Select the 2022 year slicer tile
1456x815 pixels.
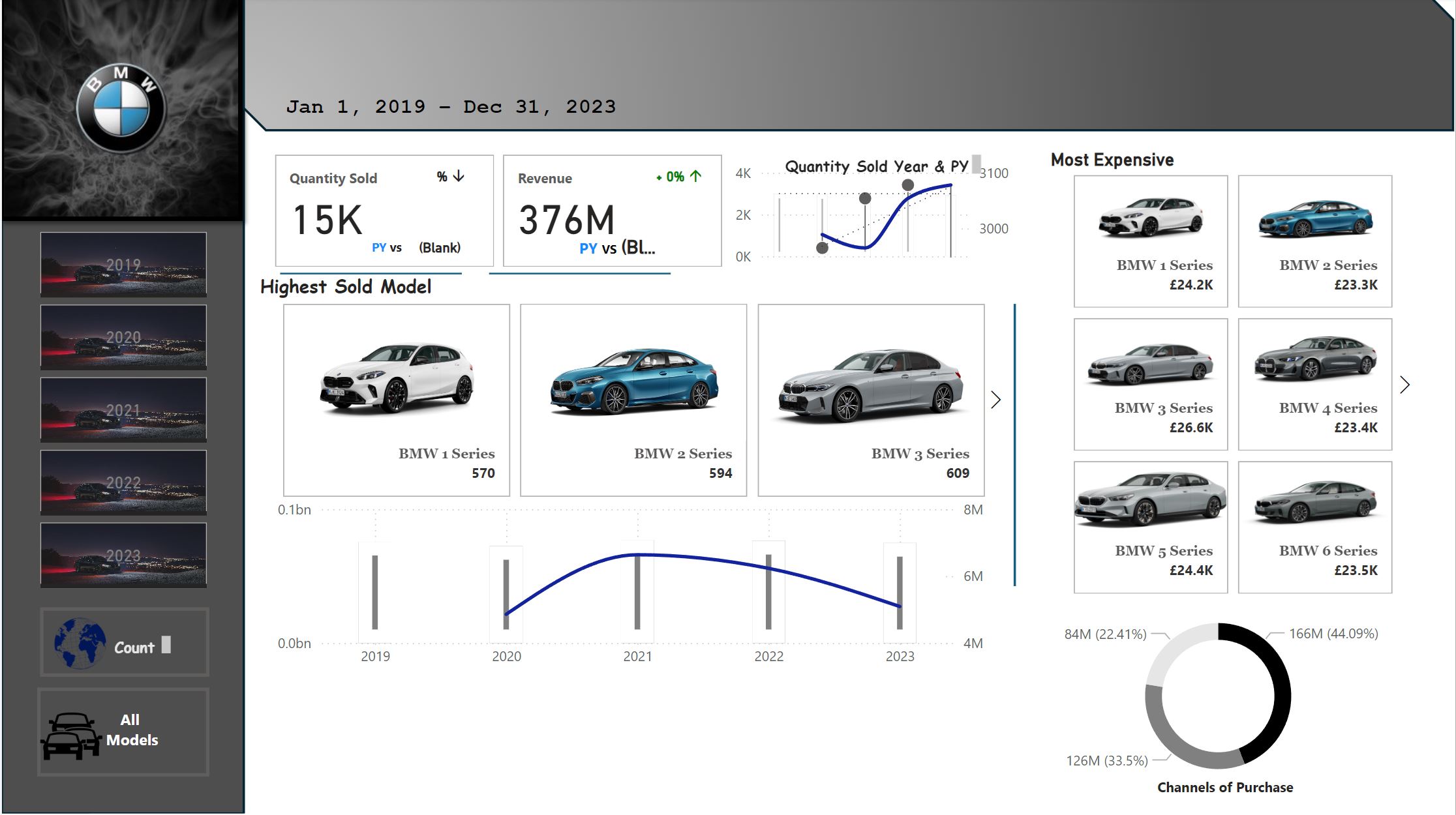123,482
